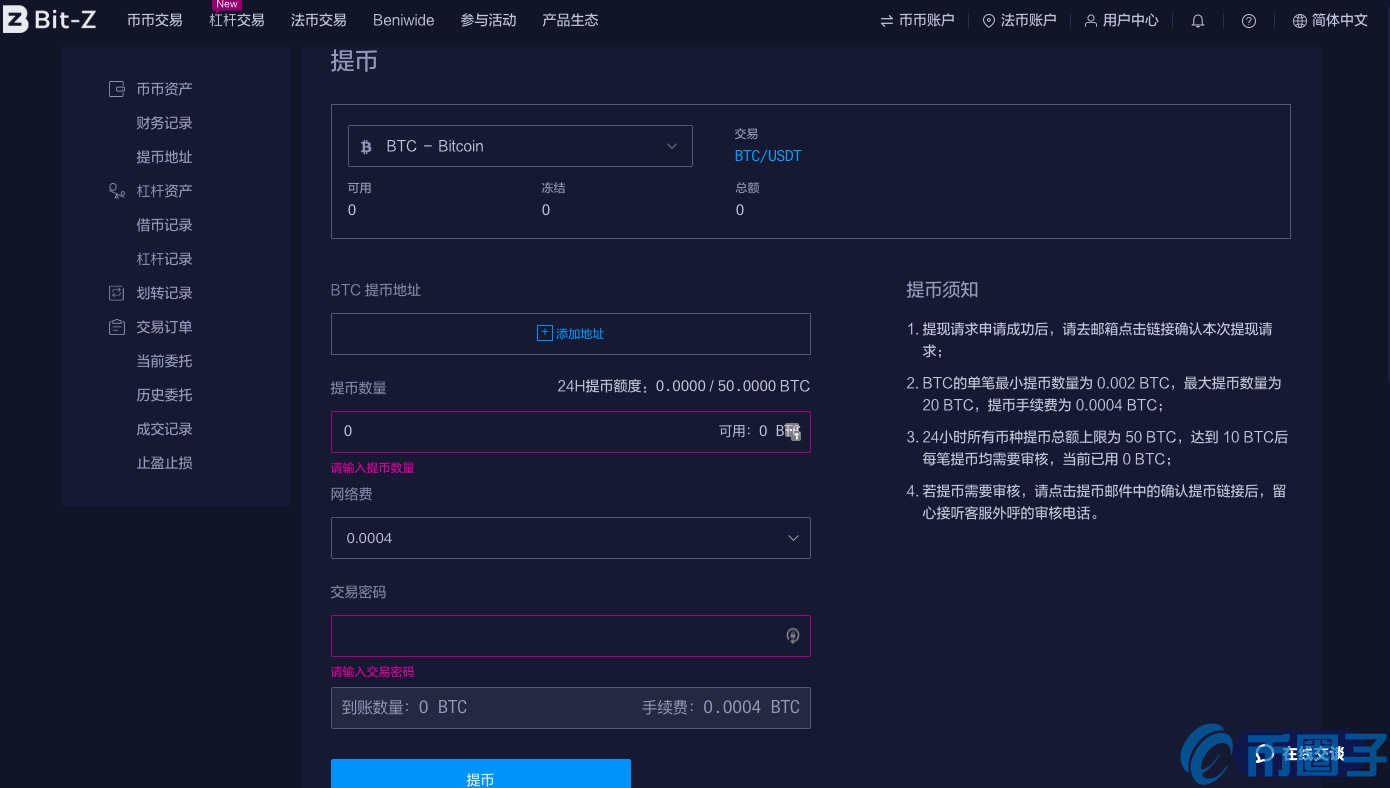The height and width of the screenshot is (788, 1390).
Task: Select 成交记录 in sidebar
Action: click(165, 429)
